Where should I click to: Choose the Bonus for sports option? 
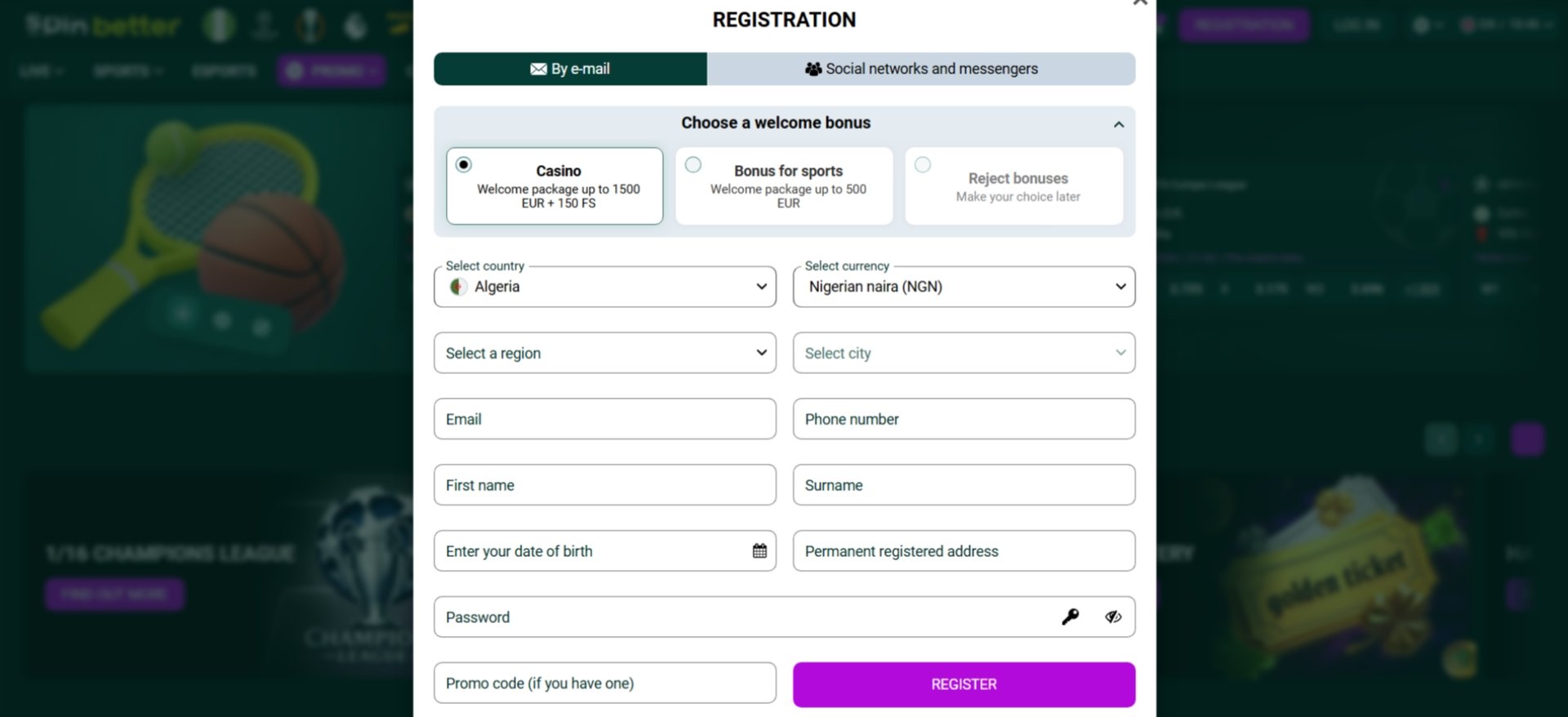(x=693, y=164)
